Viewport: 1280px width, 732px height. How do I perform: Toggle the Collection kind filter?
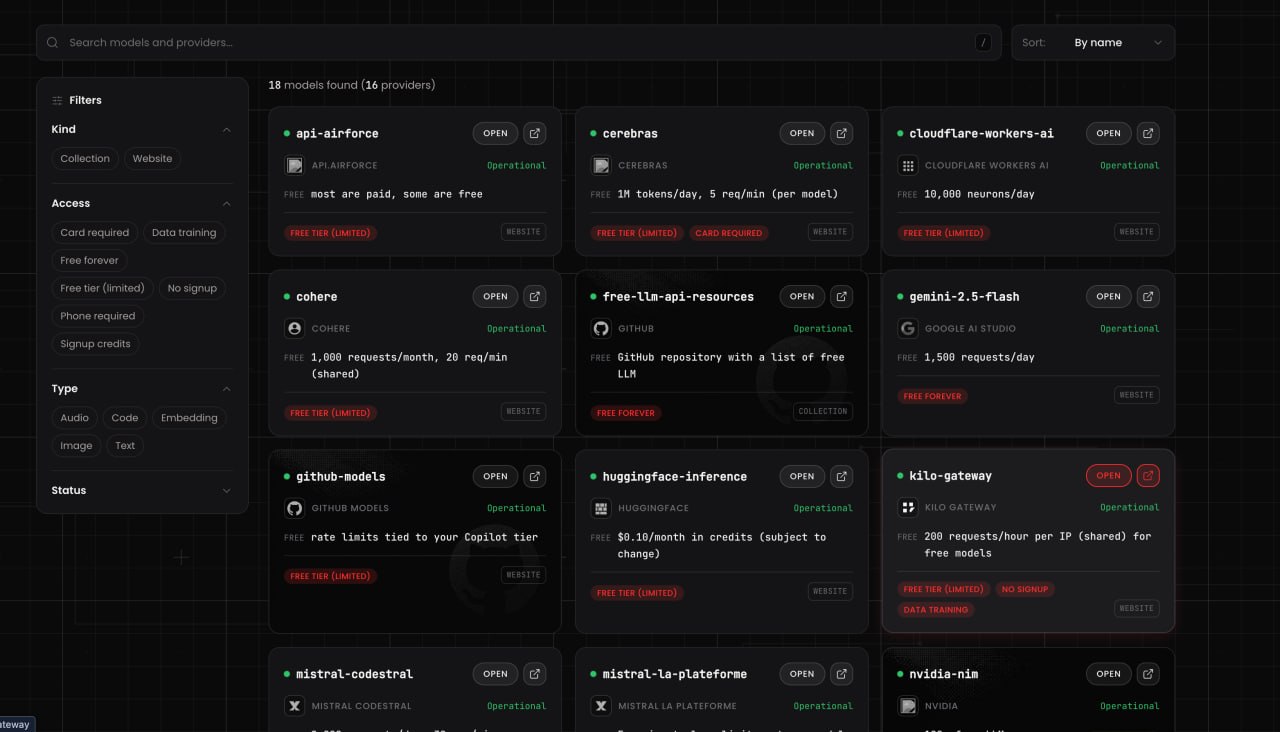tap(85, 158)
